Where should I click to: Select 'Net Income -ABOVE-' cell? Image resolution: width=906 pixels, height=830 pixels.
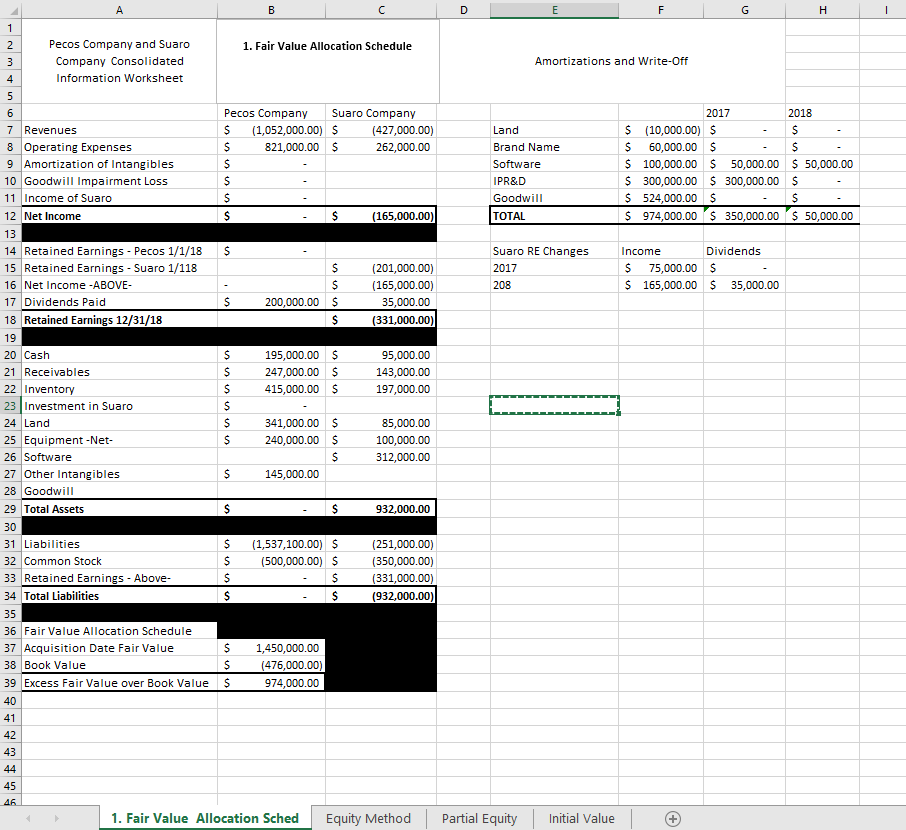[119, 285]
